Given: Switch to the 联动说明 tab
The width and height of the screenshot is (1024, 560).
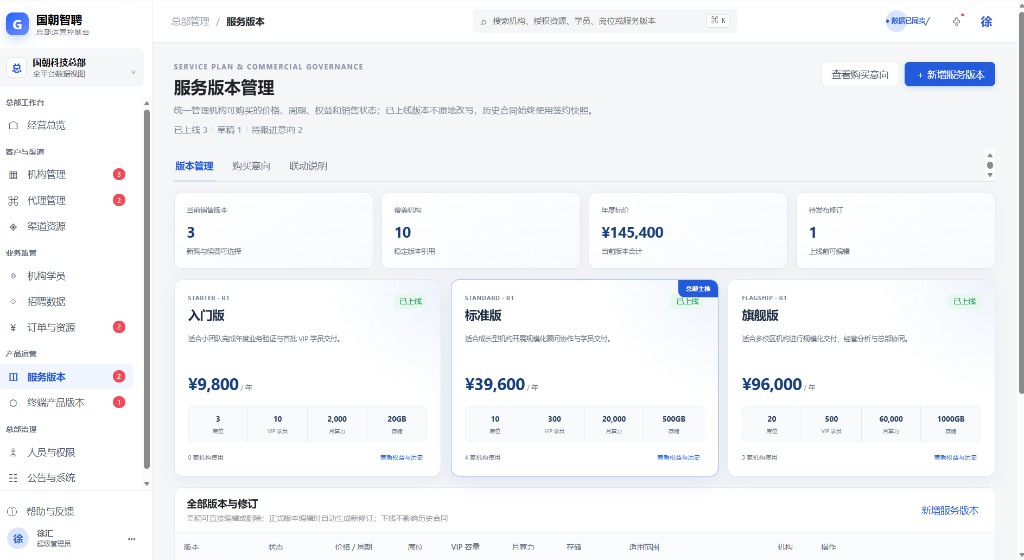Looking at the screenshot, I should [x=308, y=166].
